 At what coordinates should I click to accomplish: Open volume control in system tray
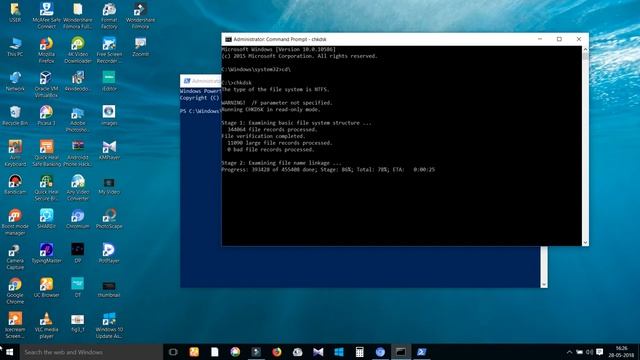(x=589, y=352)
